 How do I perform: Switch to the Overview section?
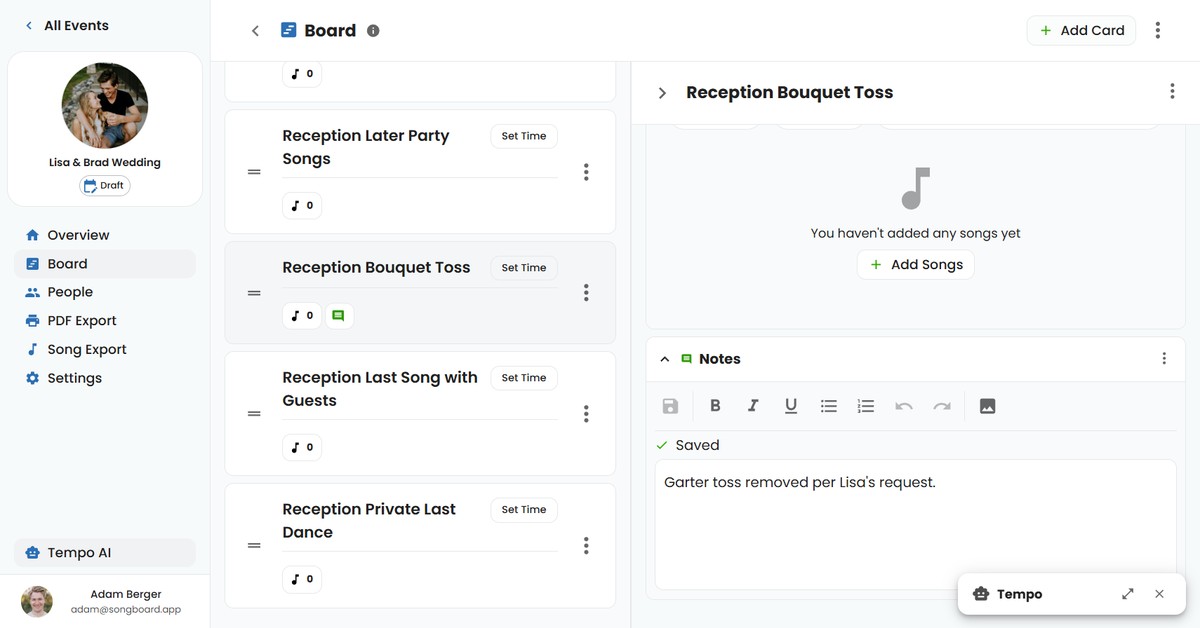[x=77, y=234]
